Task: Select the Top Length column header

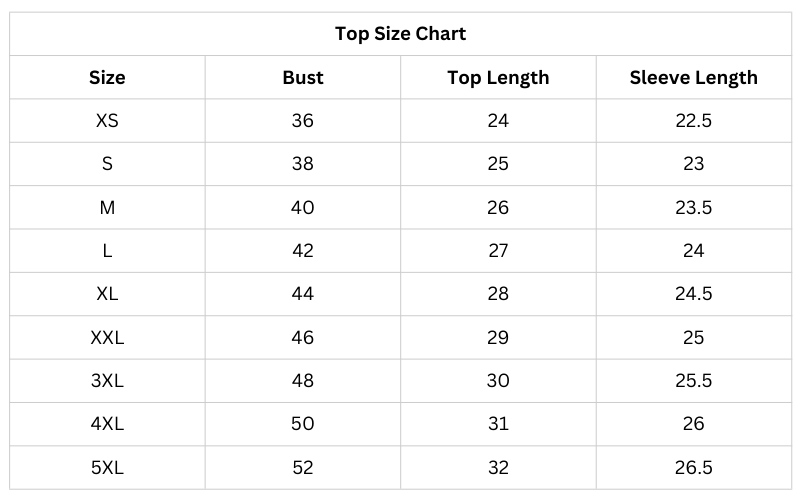Action: coord(498,77)
